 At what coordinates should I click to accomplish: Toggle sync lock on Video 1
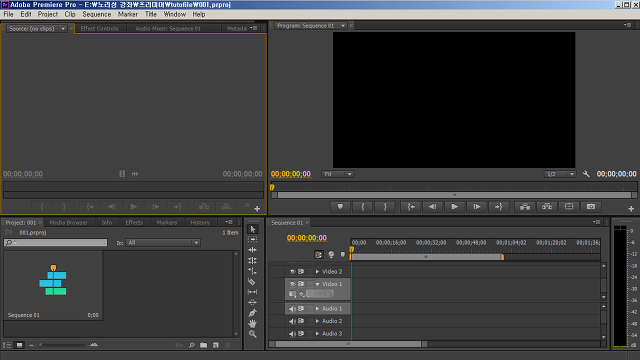pos(301,284)
